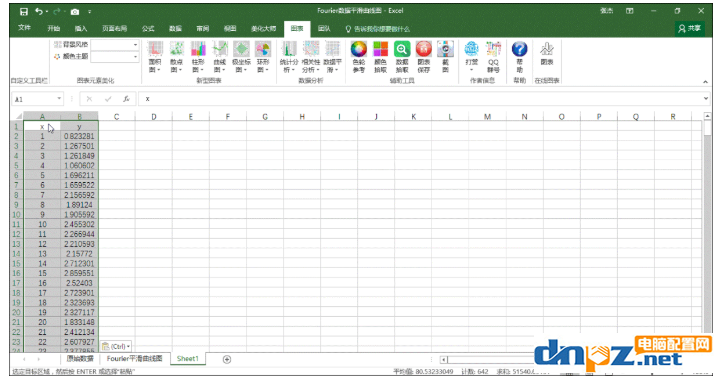Click the select-all corner of the grid
This screenshot has height=378, width=719.
pyautogui.click(x=17, y=116)
